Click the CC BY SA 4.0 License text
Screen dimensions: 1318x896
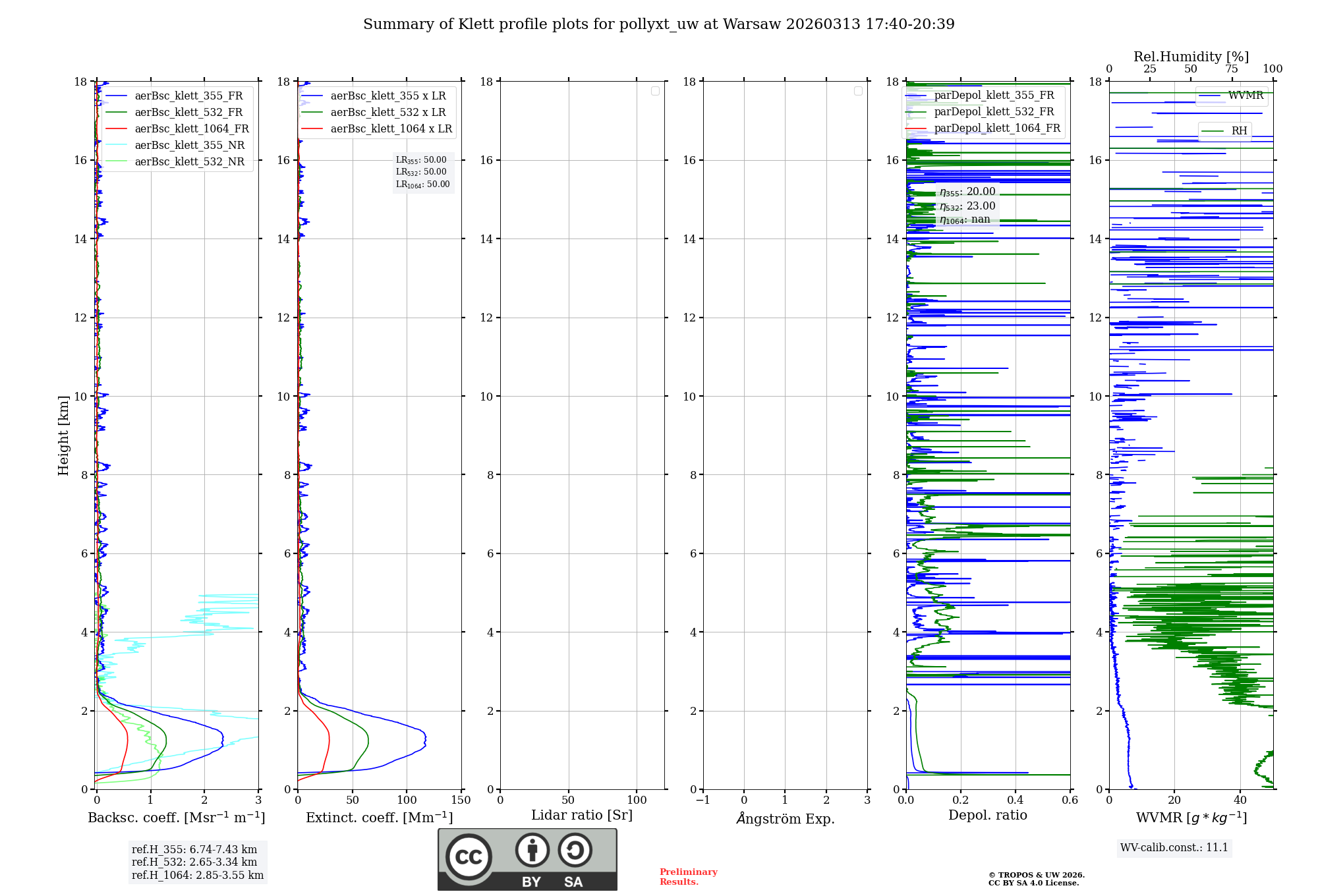(1033, 883)
